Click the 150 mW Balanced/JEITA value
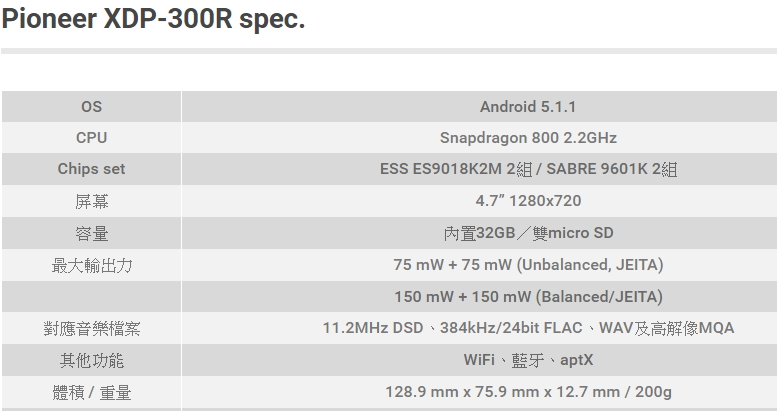Screen dimensions: 777x411 click(528, 296)
